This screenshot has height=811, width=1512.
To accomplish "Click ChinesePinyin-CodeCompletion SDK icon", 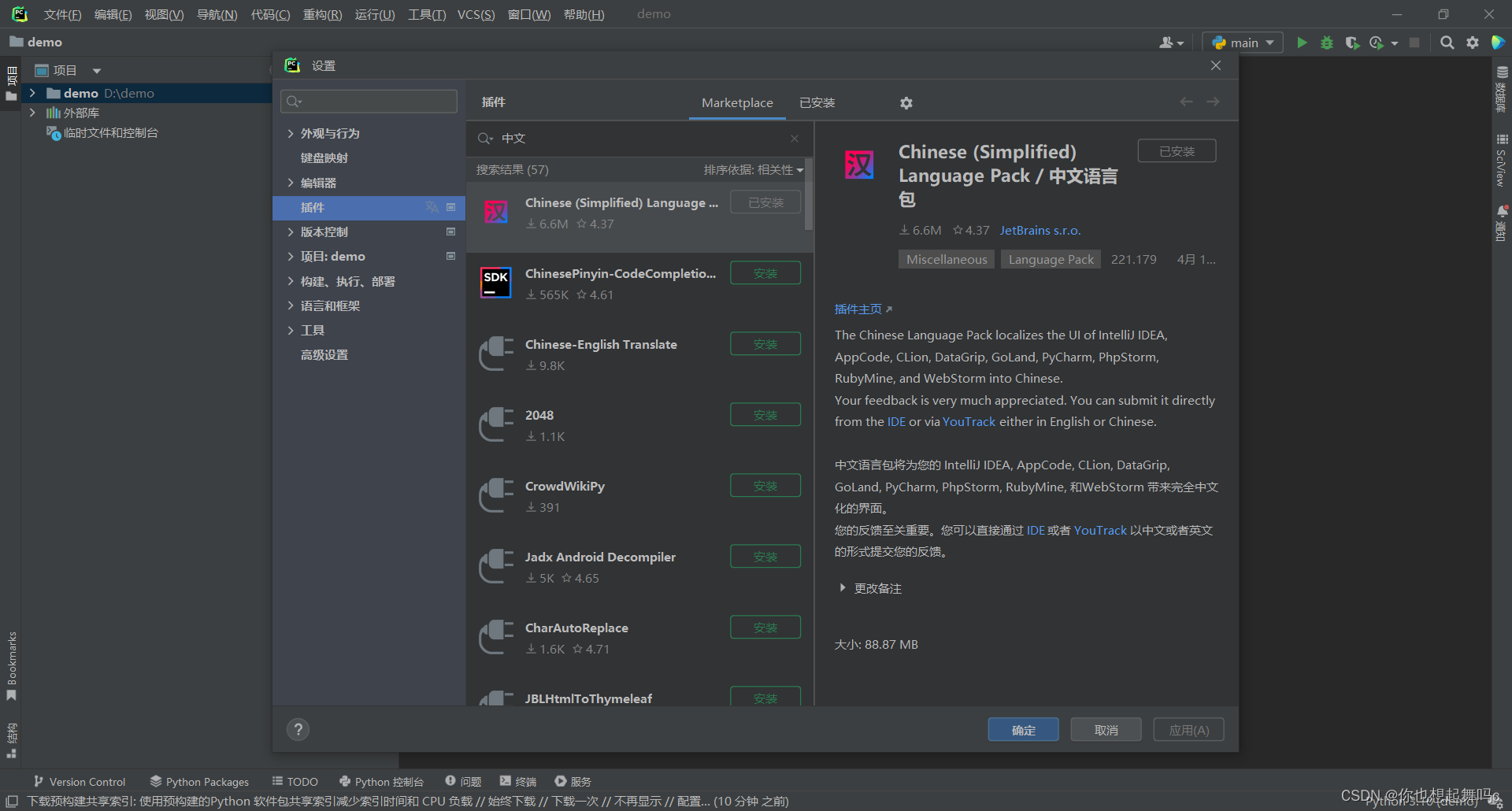I will (496, 283).
